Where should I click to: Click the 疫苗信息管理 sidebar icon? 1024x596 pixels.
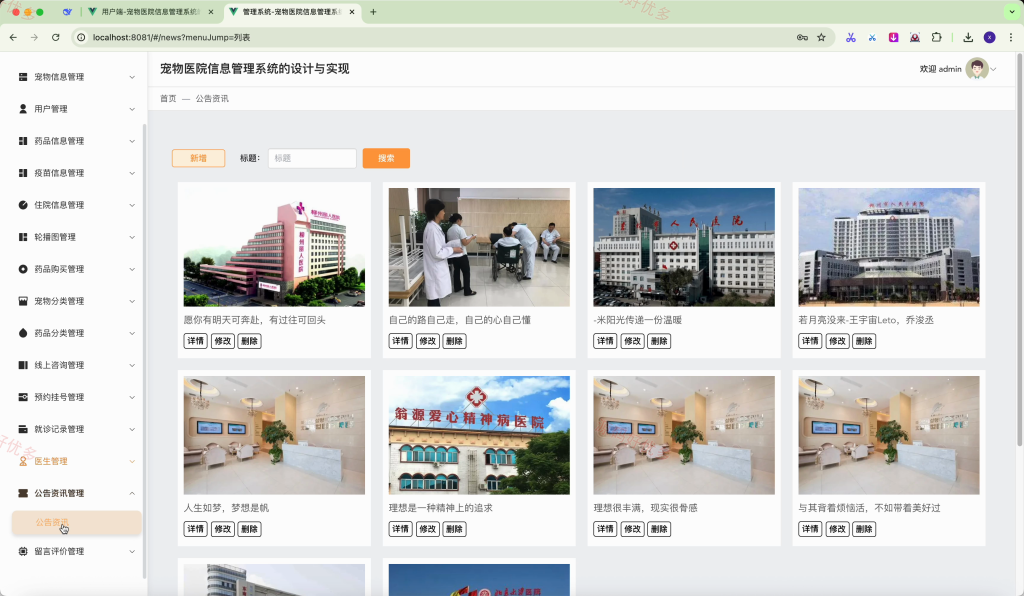tap(23, 173)
